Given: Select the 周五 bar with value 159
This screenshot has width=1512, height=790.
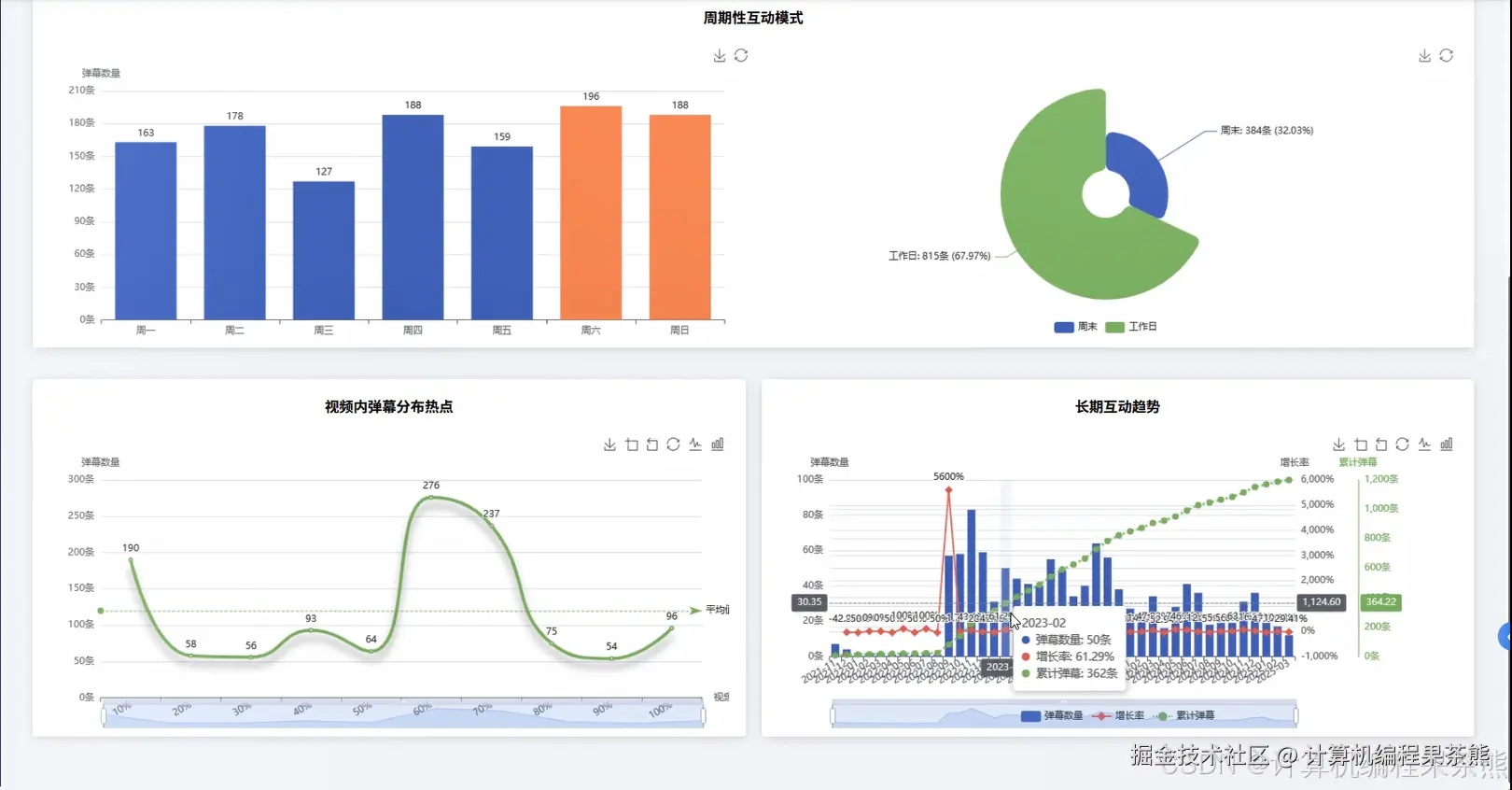Looking at the screenshot, I should click(502, 233).
